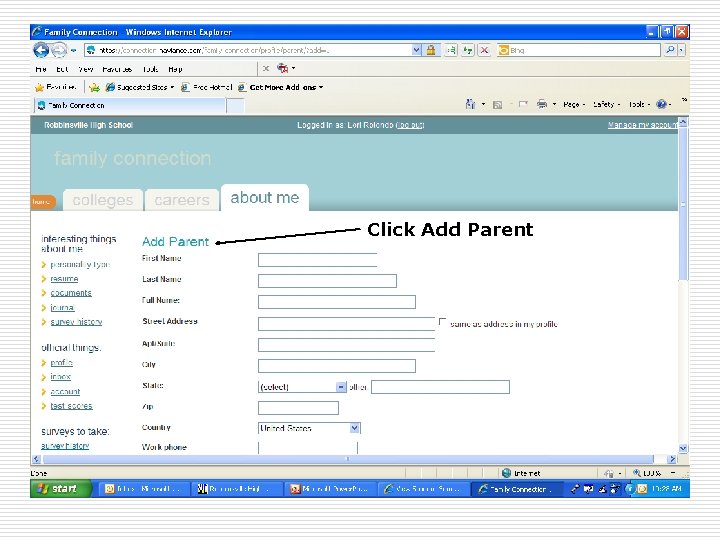Click the Manage my account link
The height and width of the screenshot is (540, 720).
(x=642, y=125)
